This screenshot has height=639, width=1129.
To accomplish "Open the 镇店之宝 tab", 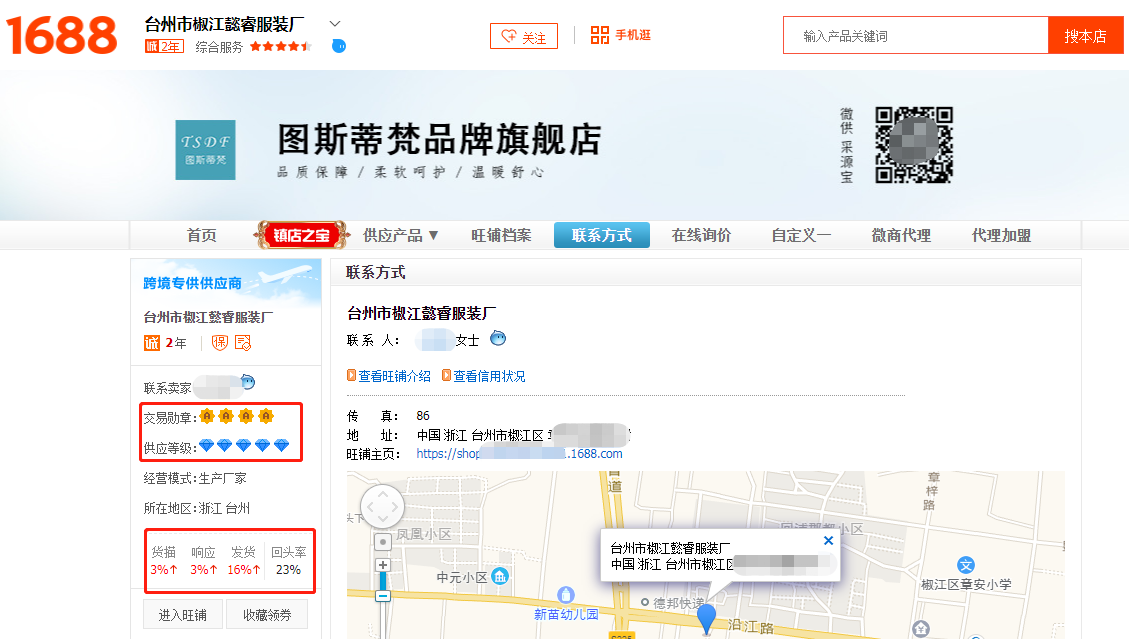I will 302,235.
